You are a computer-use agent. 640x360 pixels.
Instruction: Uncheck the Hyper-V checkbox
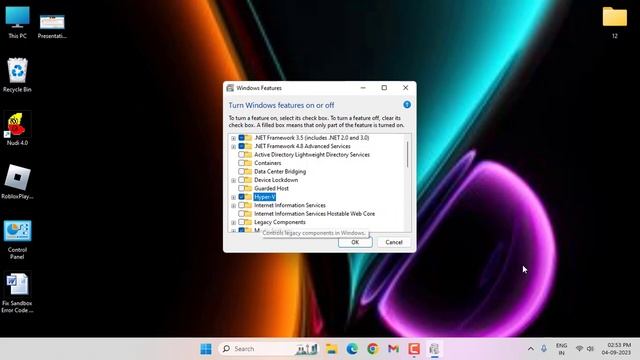point(242,197)
